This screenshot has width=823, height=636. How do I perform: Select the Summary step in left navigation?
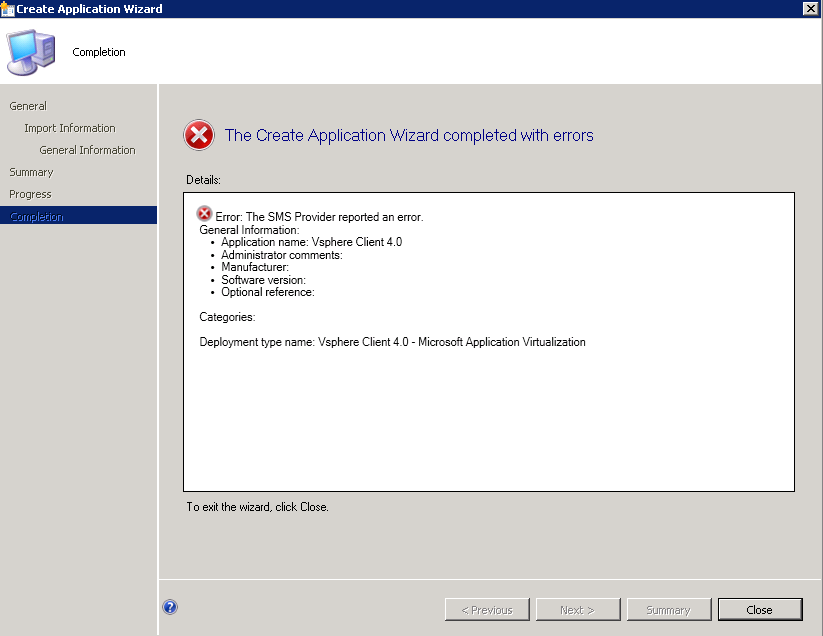(31, 172)
